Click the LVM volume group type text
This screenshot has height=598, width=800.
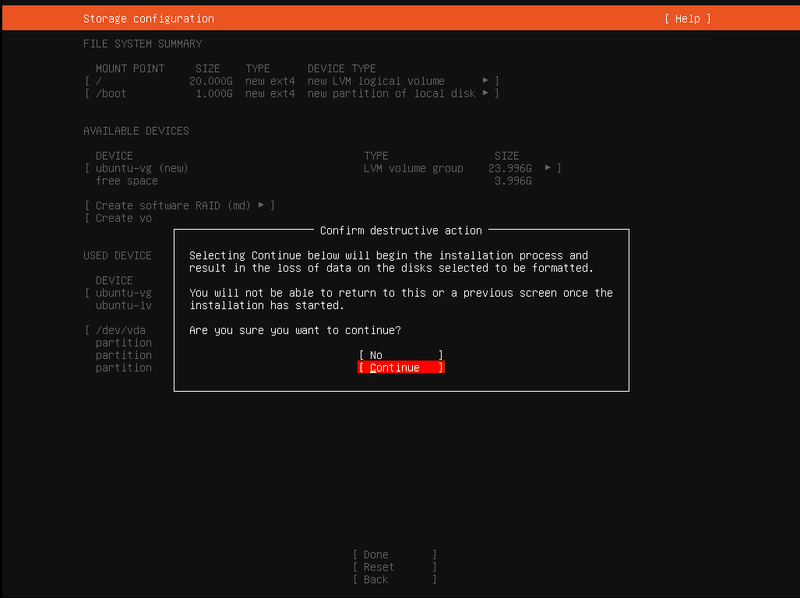coord(413,168)
